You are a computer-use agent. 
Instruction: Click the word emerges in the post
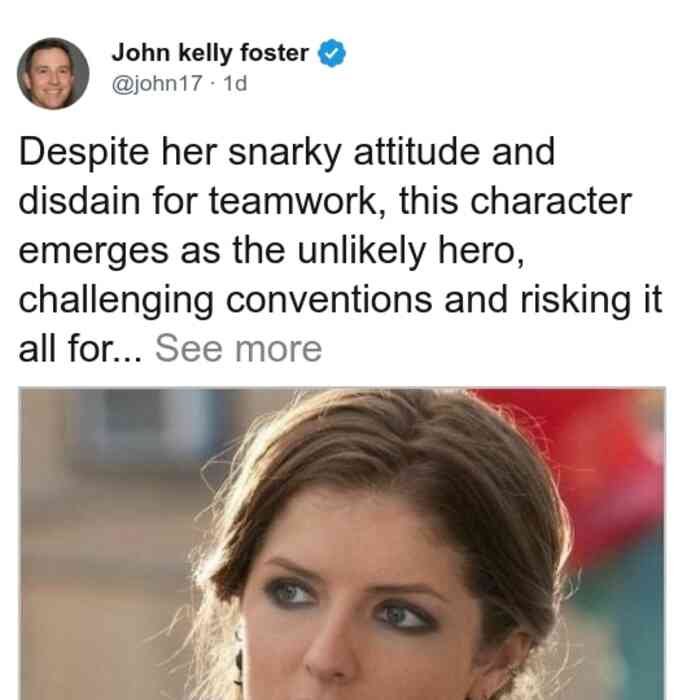94,251
